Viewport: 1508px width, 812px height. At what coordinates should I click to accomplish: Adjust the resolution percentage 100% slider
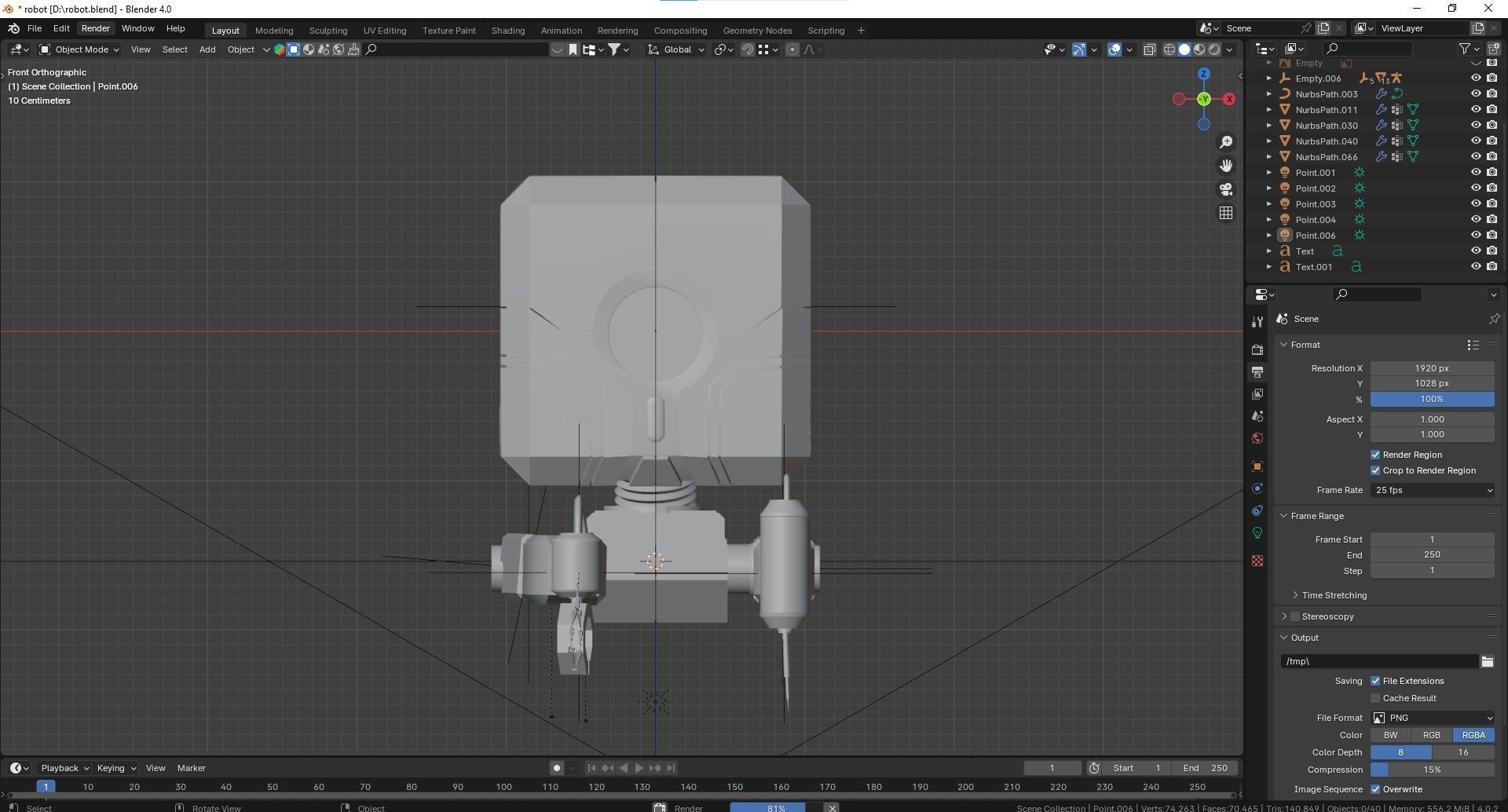1433,399
